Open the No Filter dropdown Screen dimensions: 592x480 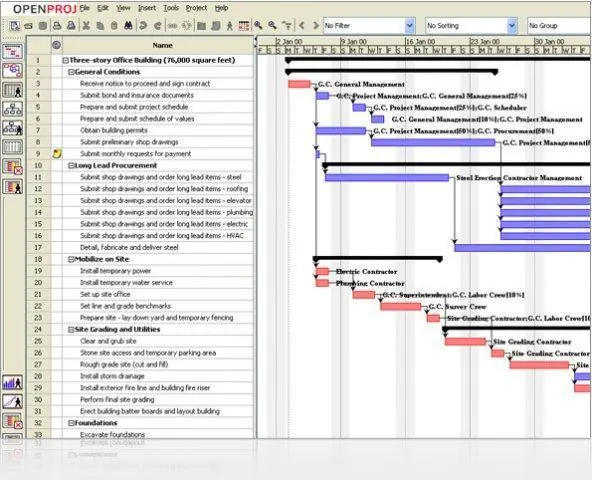[410, 26]
